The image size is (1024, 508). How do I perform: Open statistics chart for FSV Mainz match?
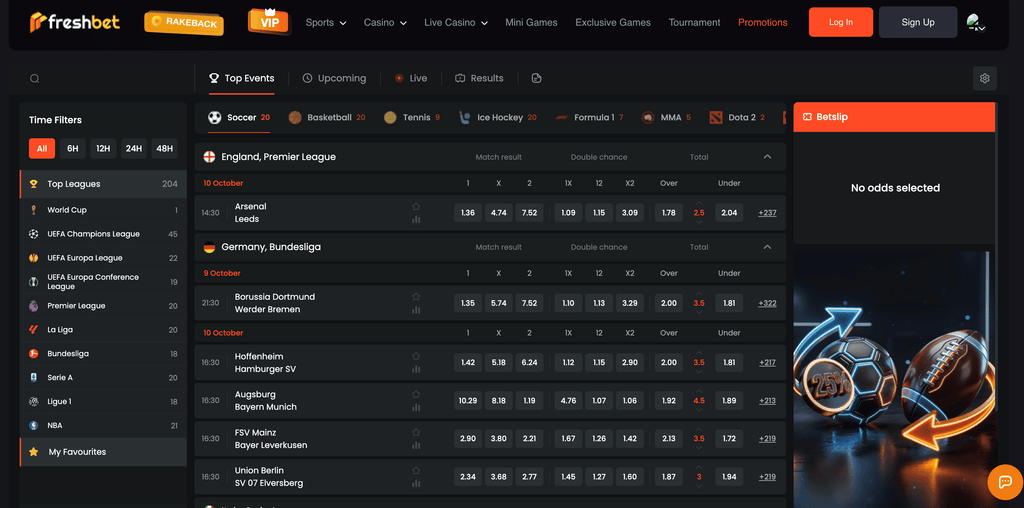tap(416, 445)
